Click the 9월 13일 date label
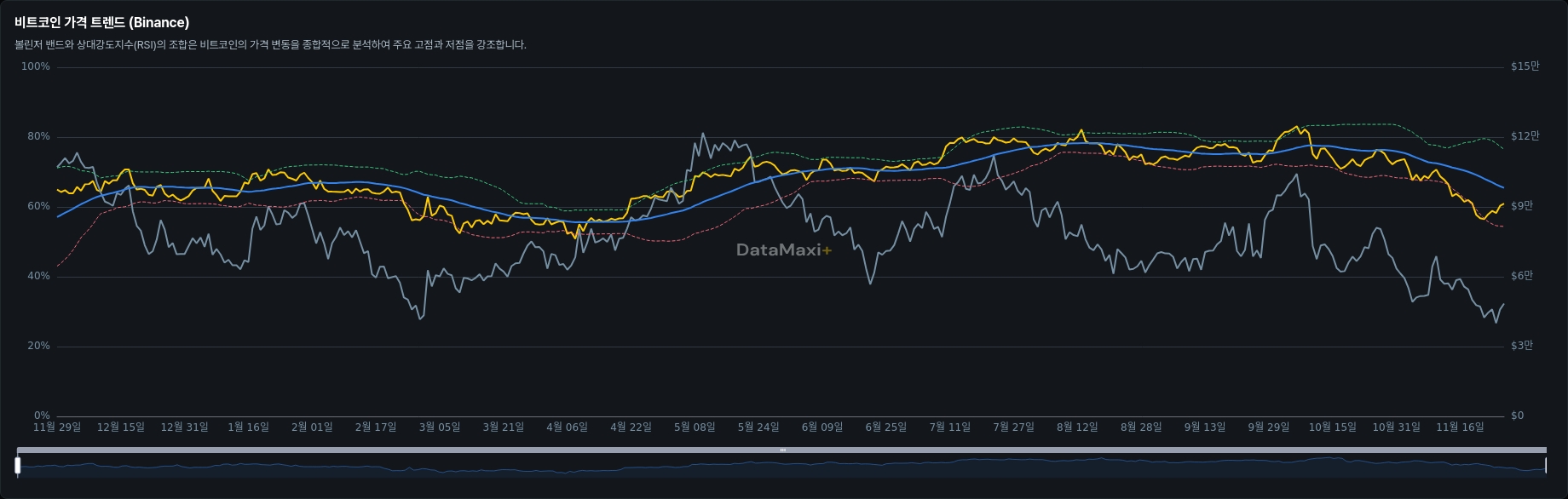This screenshot has height=499, width=1568. [x=1205, y=427]
